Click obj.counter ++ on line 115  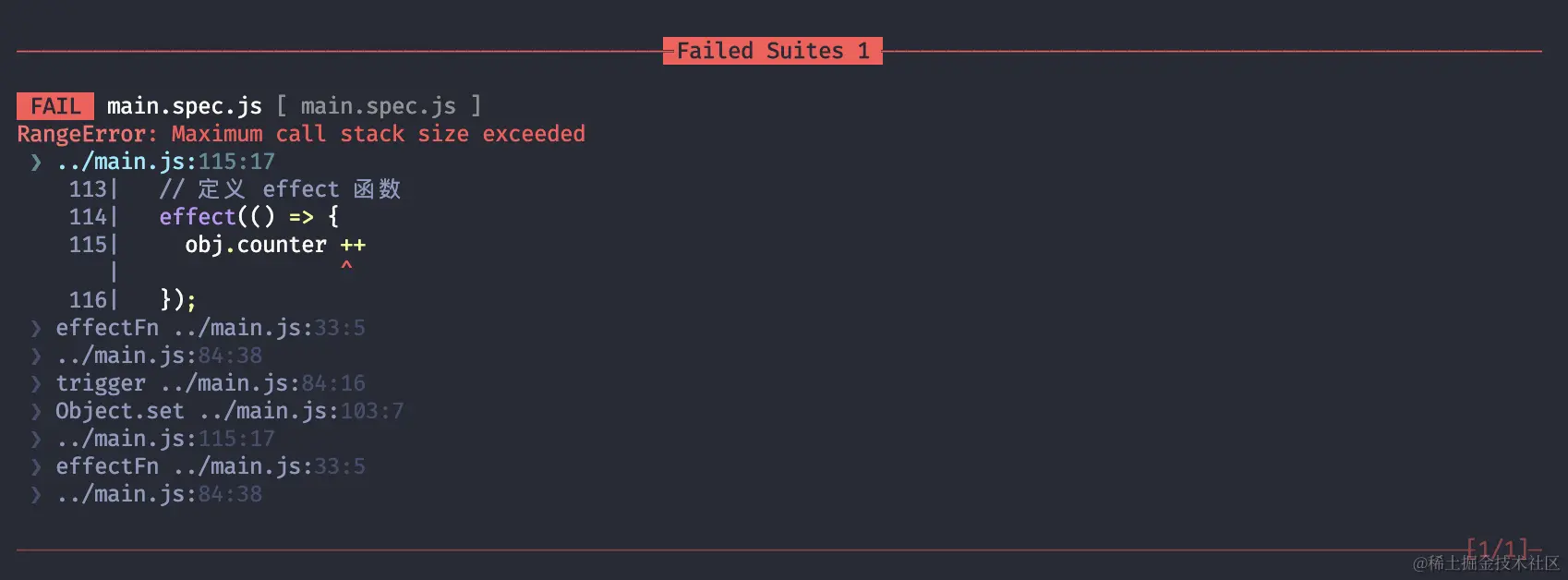[x=275, y=245]
